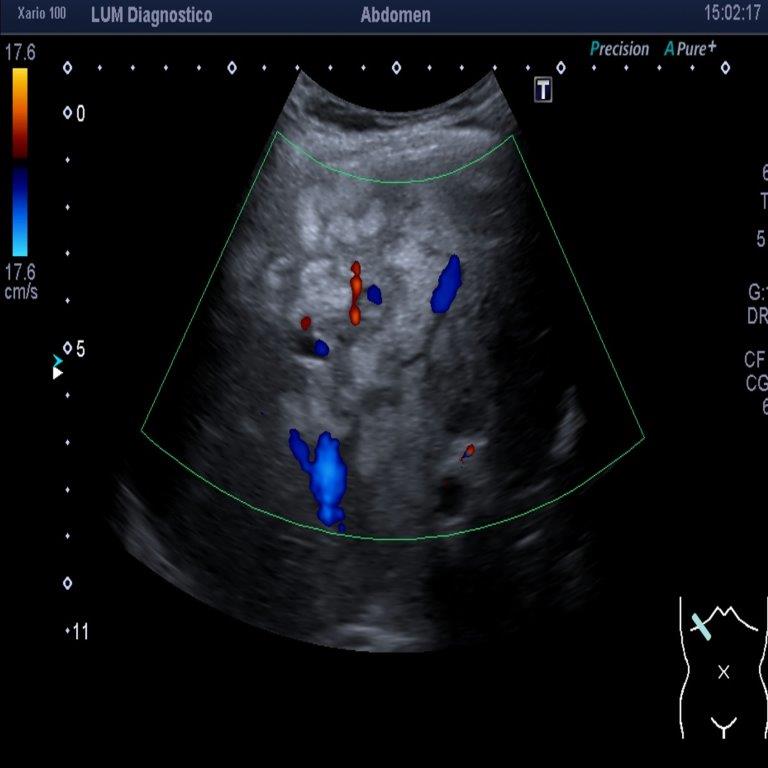768x768 pixels.
Task: Click the white focus position triangle
Action: 58,373
